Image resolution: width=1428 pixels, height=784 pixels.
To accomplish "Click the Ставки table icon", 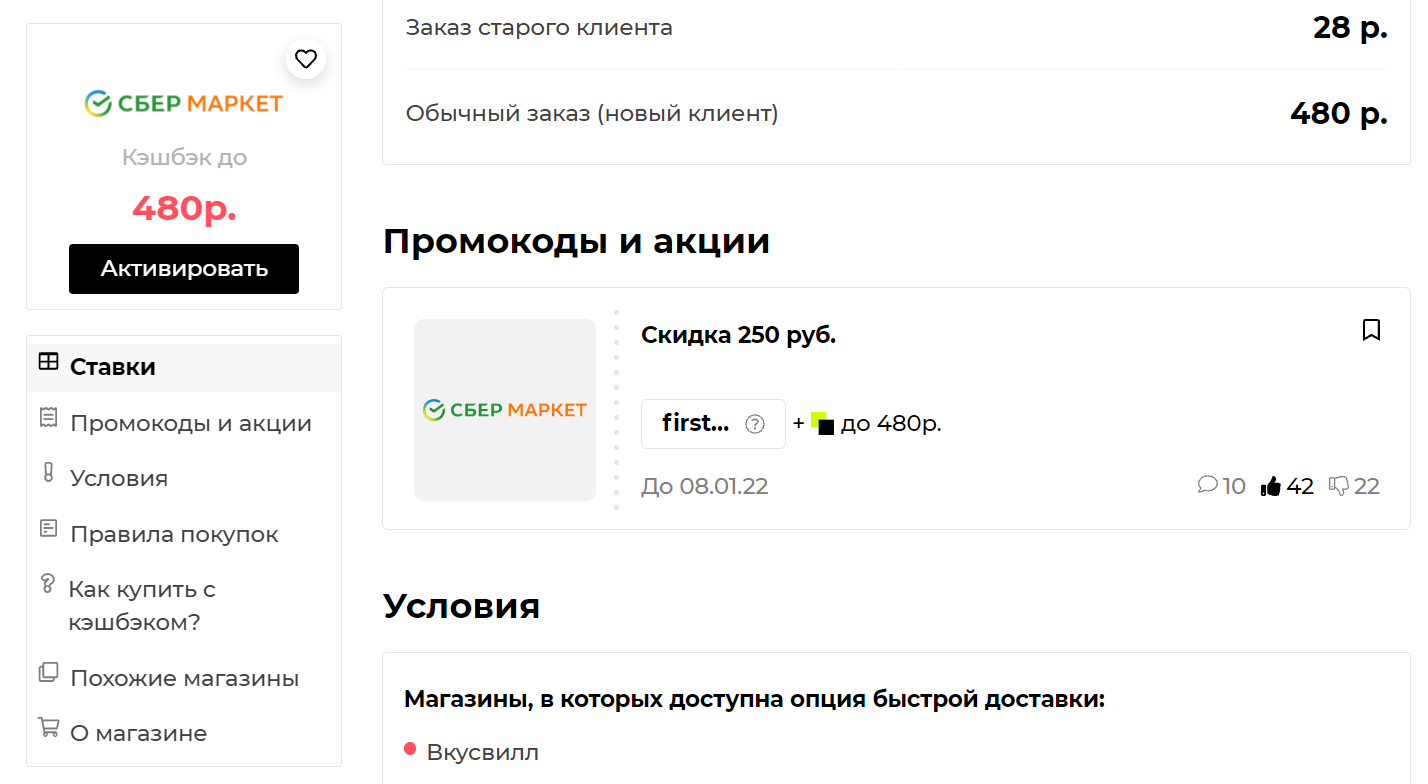I will click(x=48, y=362).
